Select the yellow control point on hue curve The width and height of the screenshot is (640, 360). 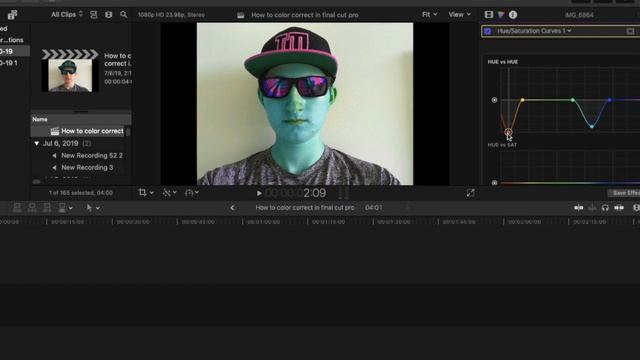click(x=522, y=100)
